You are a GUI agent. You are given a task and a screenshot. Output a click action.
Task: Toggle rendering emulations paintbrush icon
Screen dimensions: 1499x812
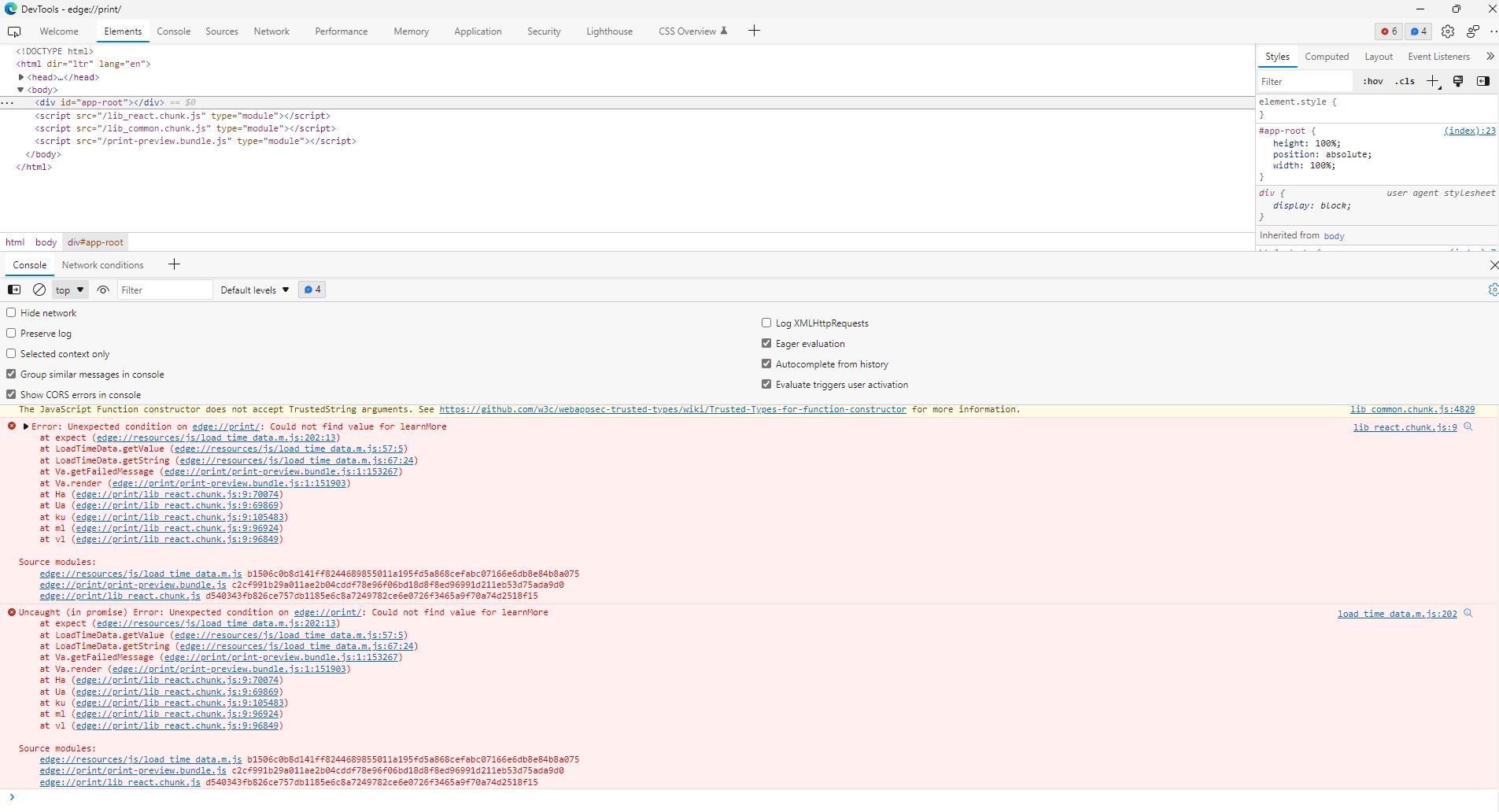1458,81
